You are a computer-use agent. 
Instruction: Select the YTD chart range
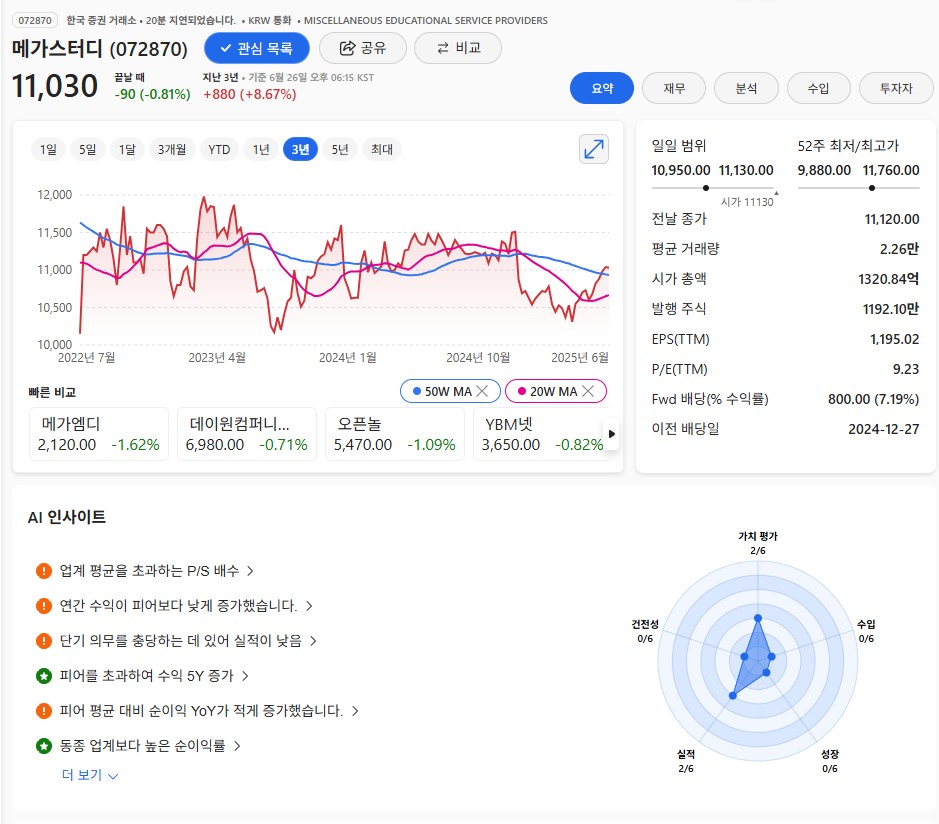[x=219, y=149]
